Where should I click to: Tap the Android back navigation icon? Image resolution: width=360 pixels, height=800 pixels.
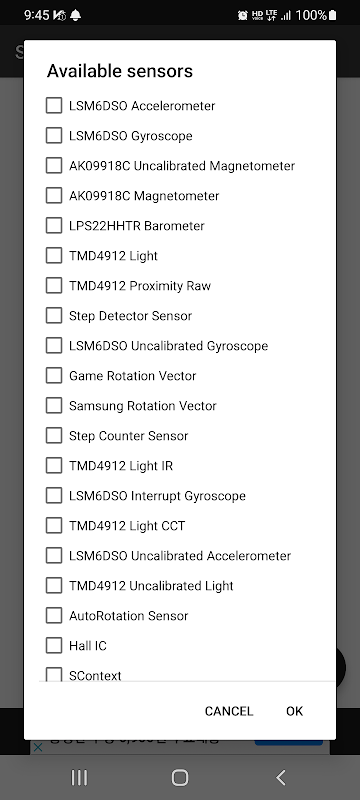280,778
